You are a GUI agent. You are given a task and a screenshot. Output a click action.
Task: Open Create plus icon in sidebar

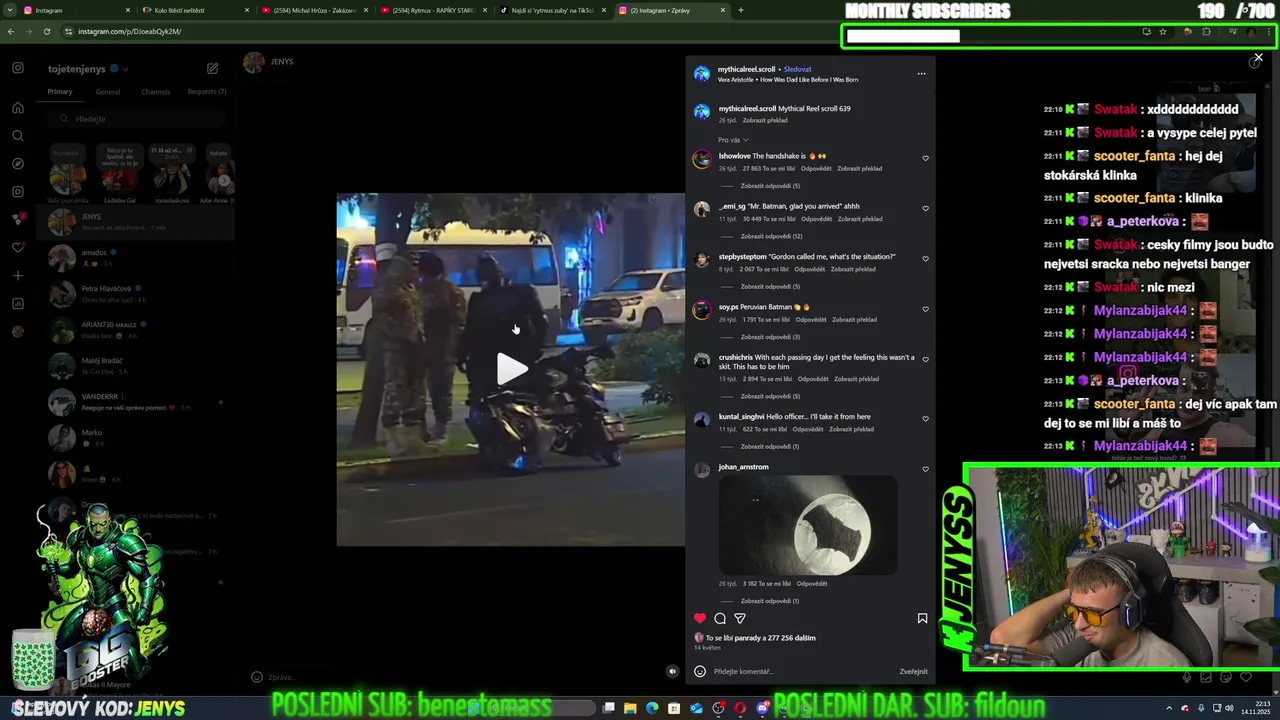click(x=18, y=275)
